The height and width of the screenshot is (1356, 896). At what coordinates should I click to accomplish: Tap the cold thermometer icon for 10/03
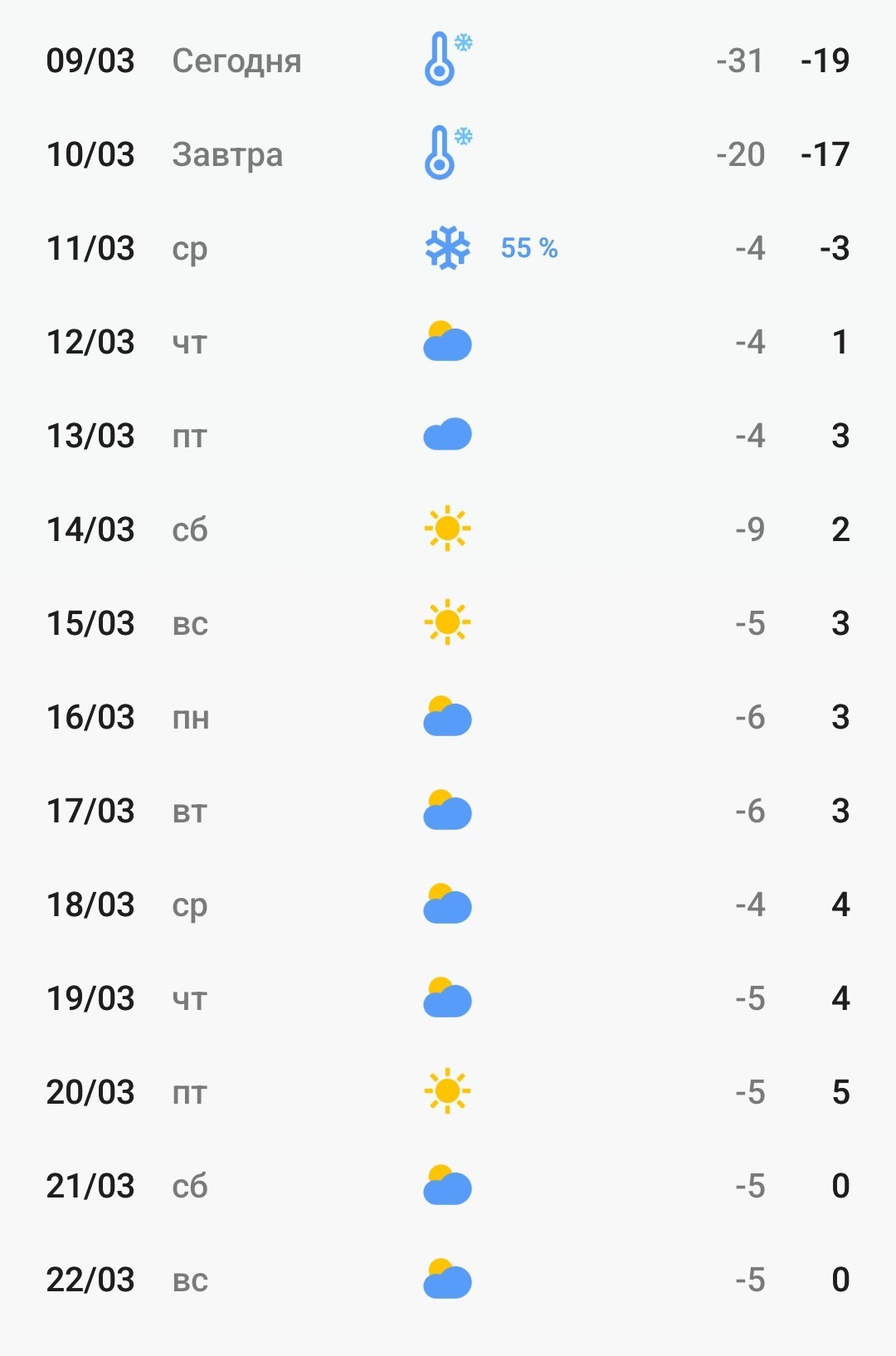pos(448,153)
